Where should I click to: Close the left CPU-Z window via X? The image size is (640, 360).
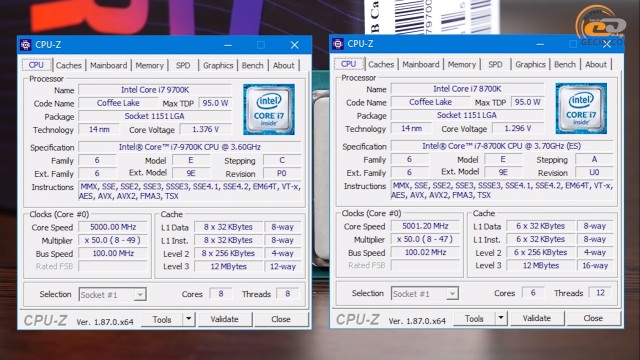(x=294, y=45)
